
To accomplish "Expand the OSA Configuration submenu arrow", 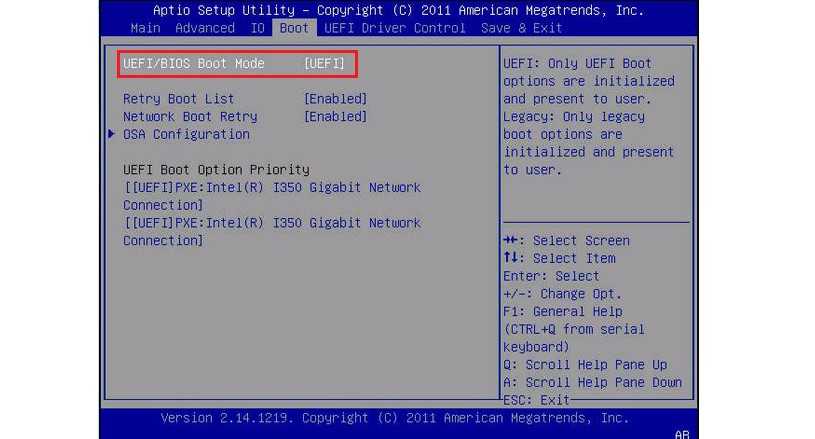I will coord(112,134).
